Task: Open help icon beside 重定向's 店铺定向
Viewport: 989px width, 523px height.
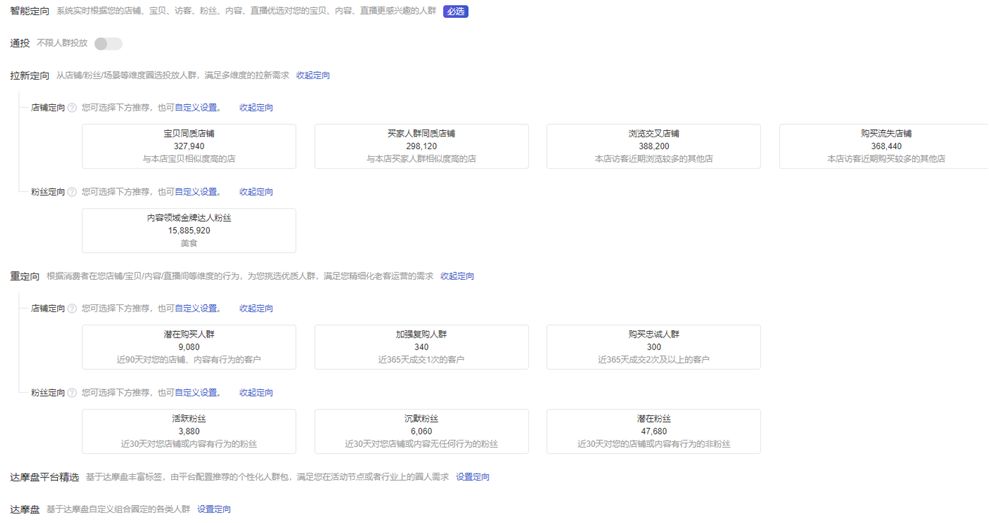Action: point(72,309)
